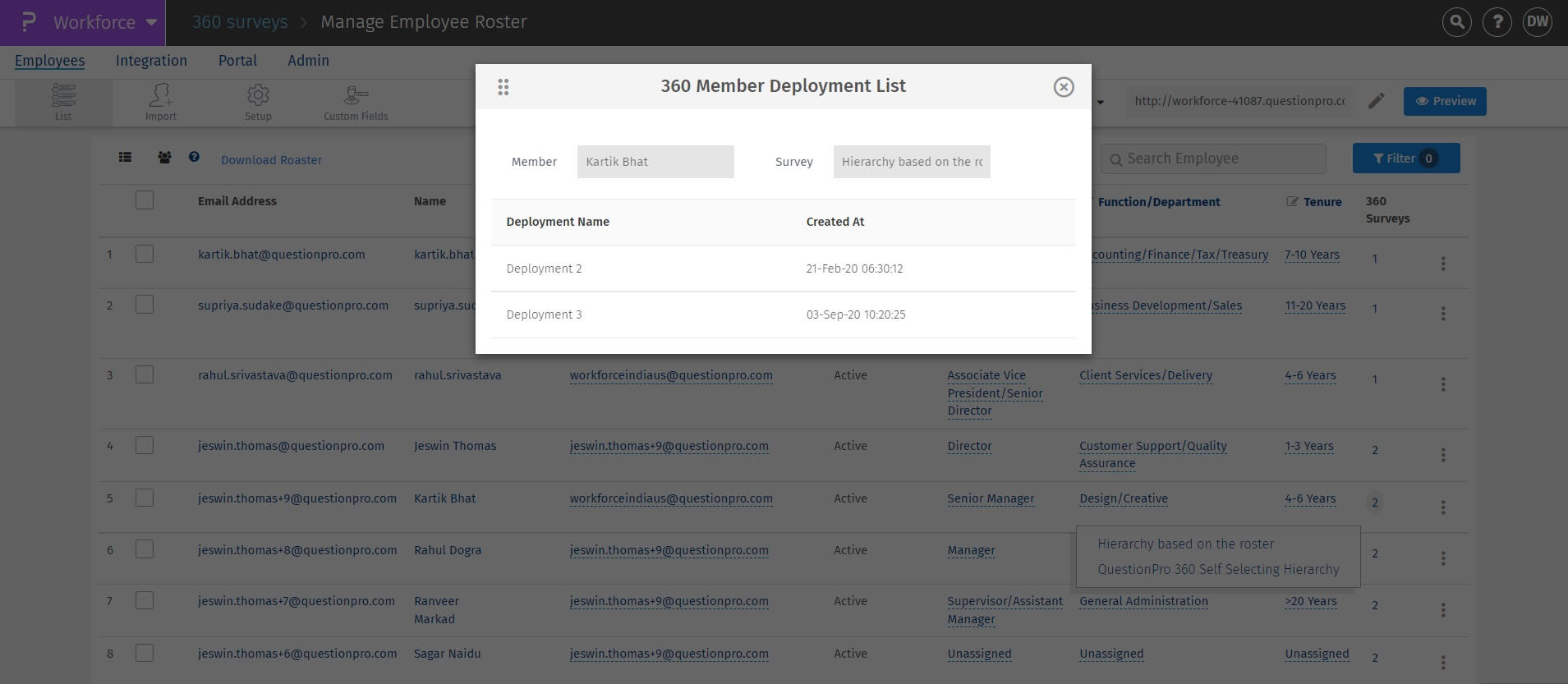Click the General Administration department link

pyautogui.click(x=1143, y=601)
